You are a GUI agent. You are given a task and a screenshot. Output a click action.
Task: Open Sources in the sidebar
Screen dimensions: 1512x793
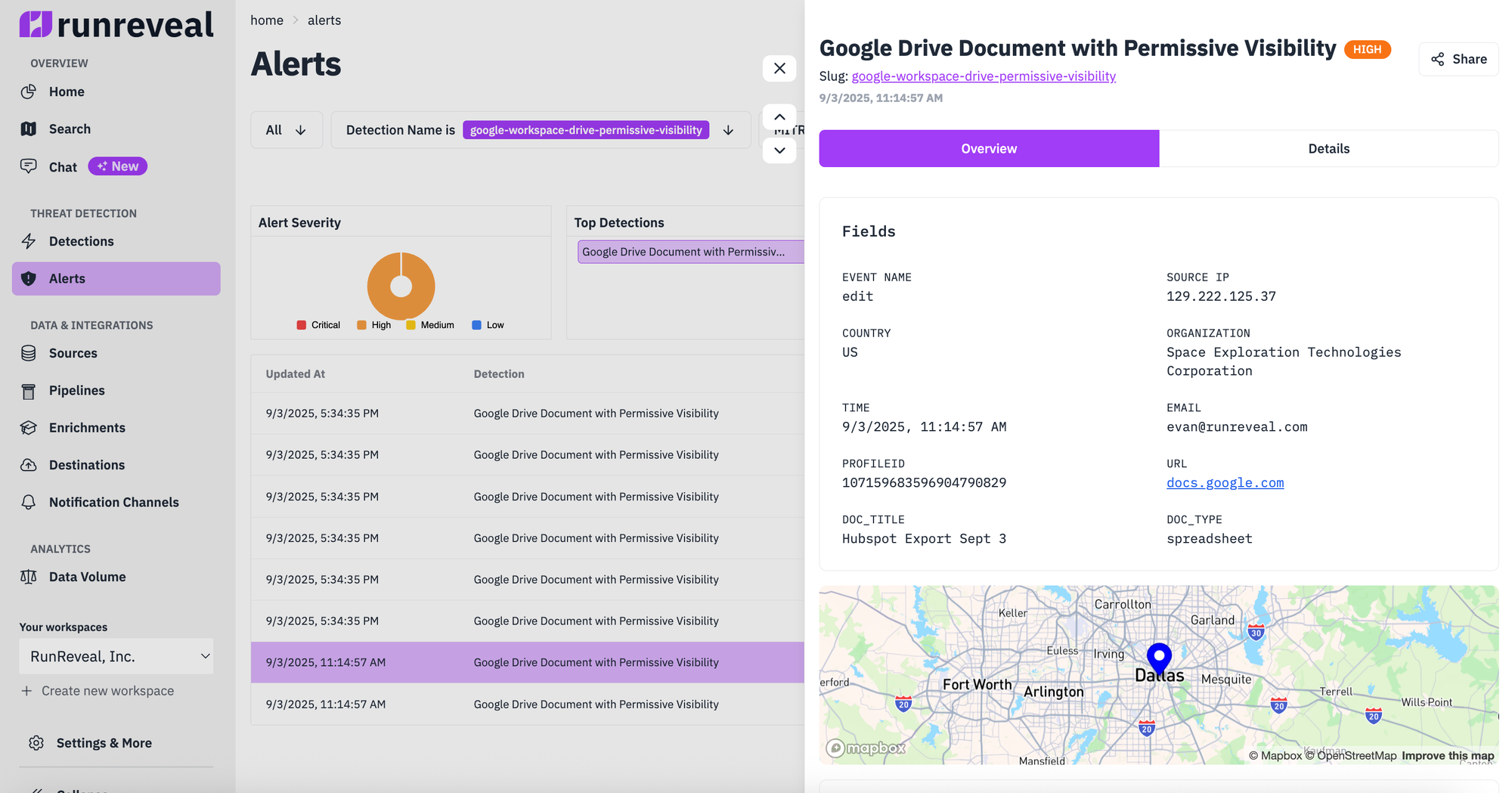coord(116,353)
